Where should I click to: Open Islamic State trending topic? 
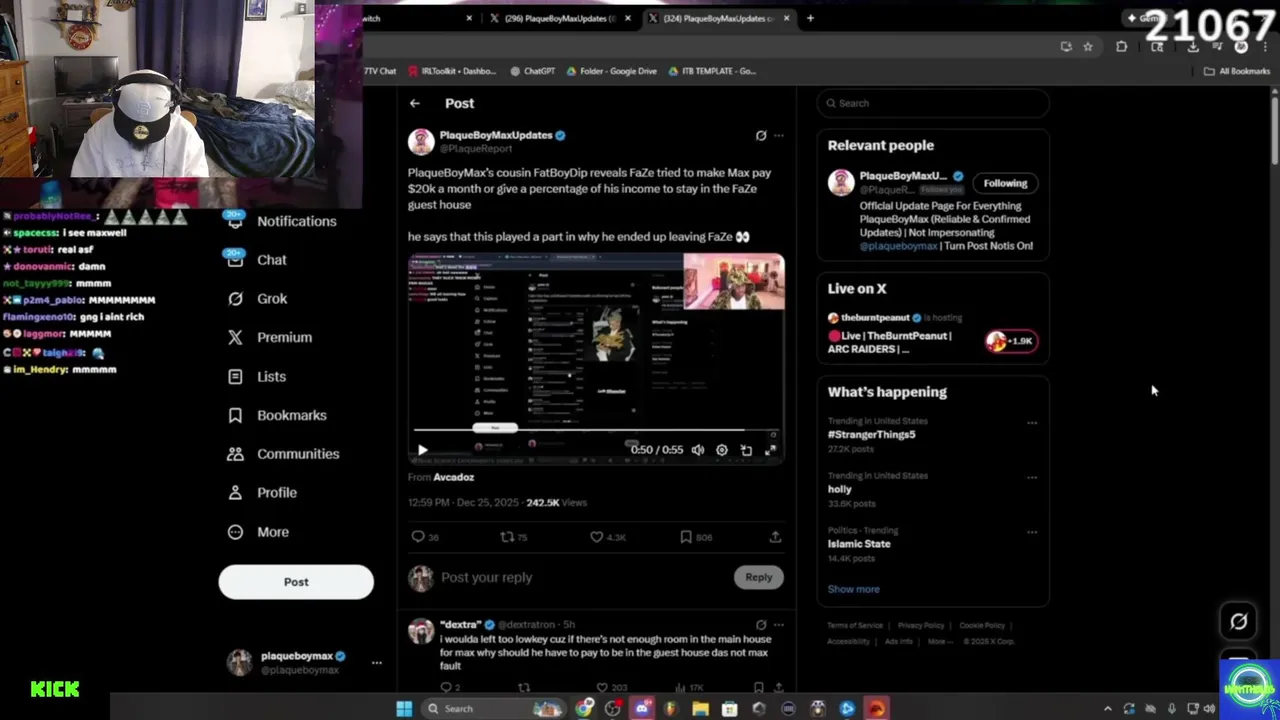[859, 544]
